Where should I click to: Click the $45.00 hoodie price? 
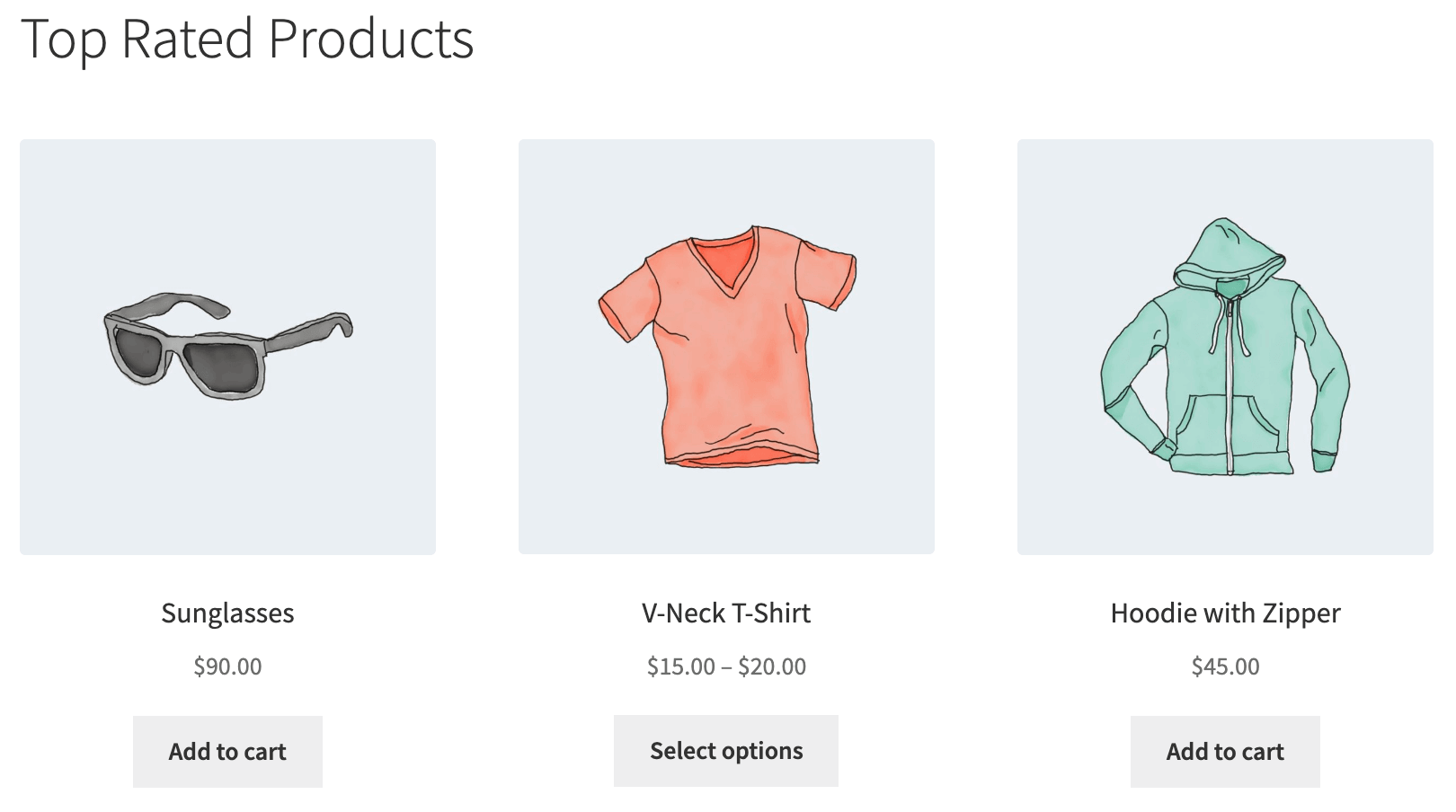pos(1225,666)
